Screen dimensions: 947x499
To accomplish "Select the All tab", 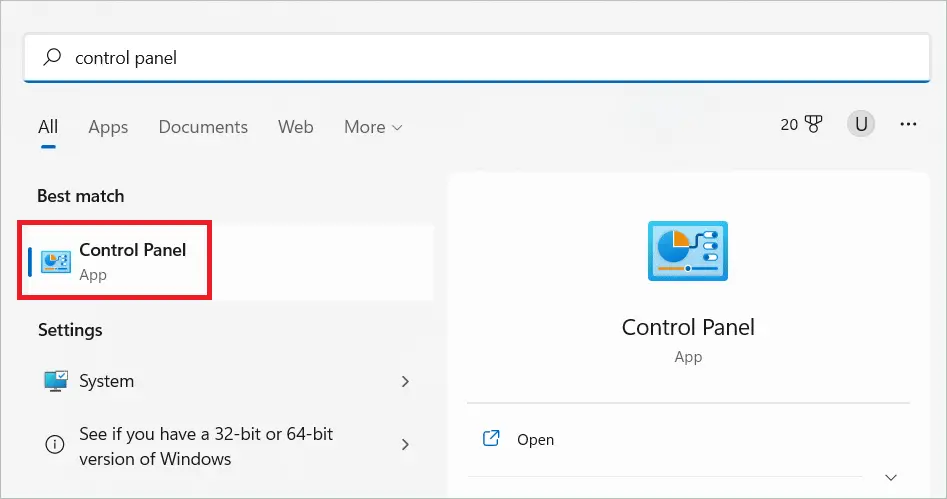I will pos(48,127).
